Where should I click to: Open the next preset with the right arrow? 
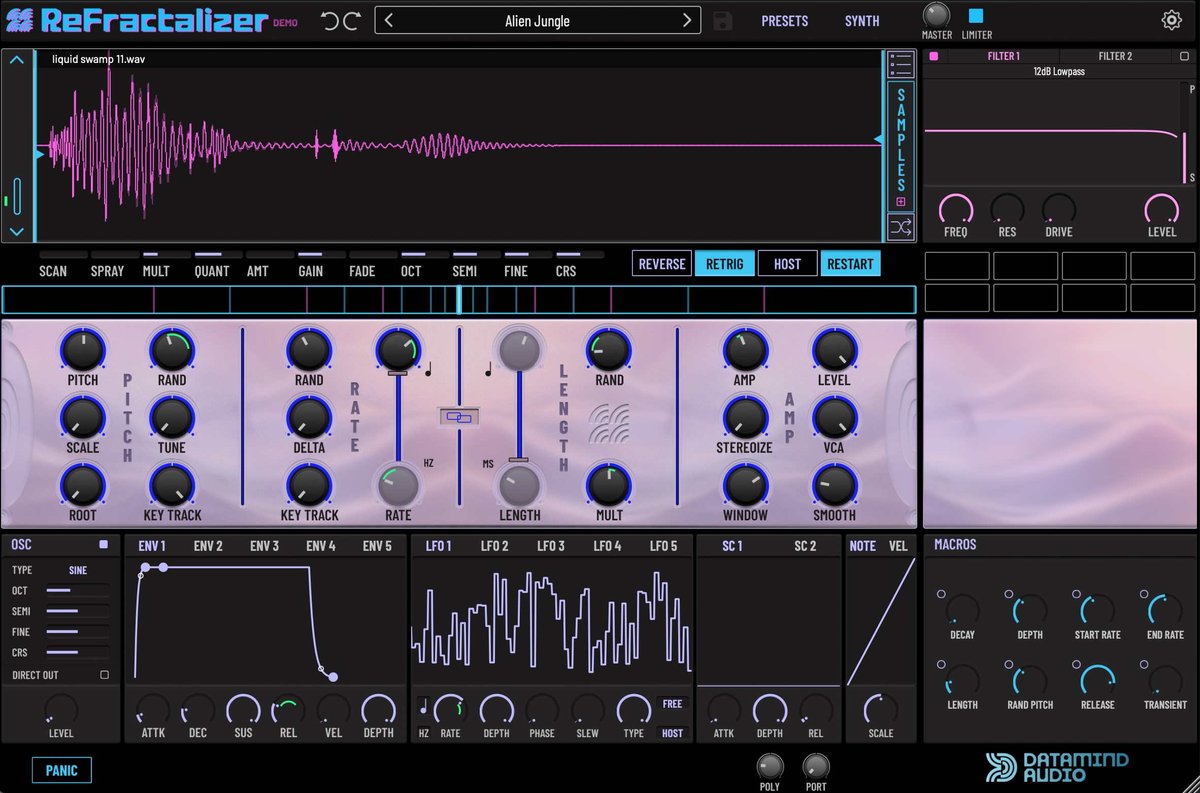click(x=689, y=19)
